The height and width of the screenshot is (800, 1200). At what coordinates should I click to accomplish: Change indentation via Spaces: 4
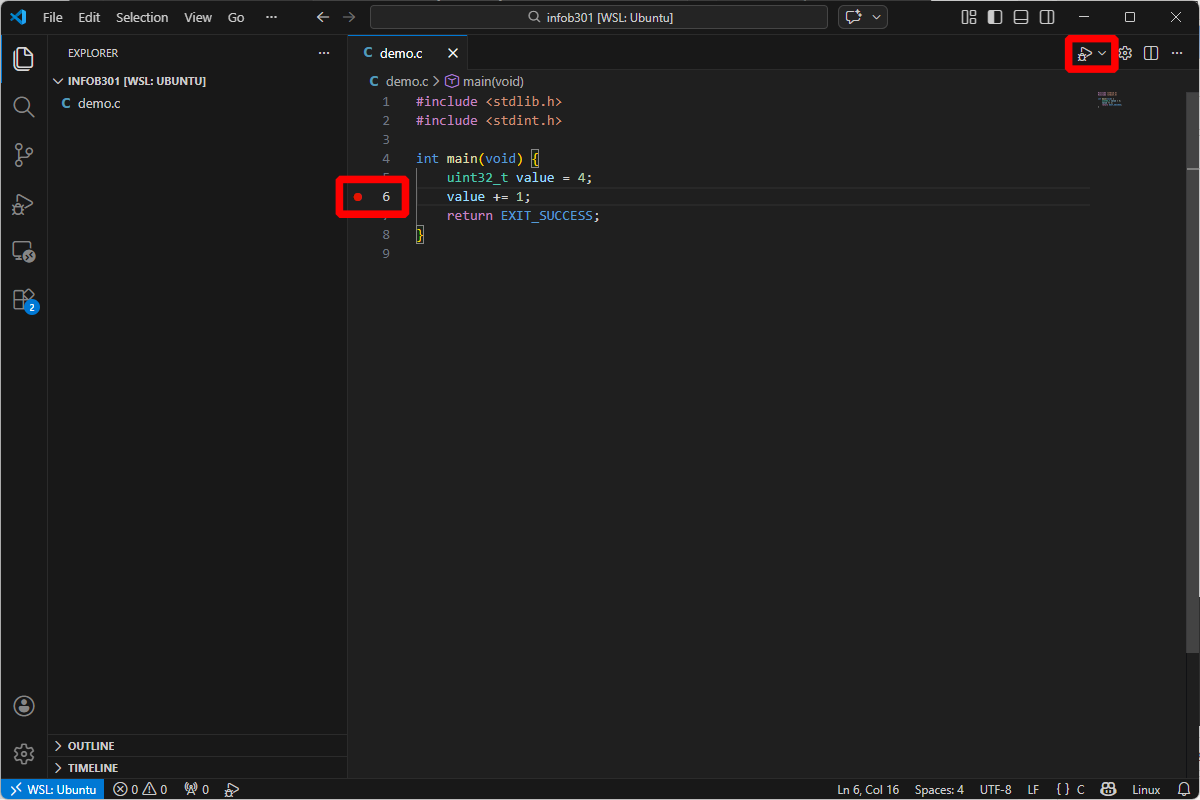coord(938,789)
